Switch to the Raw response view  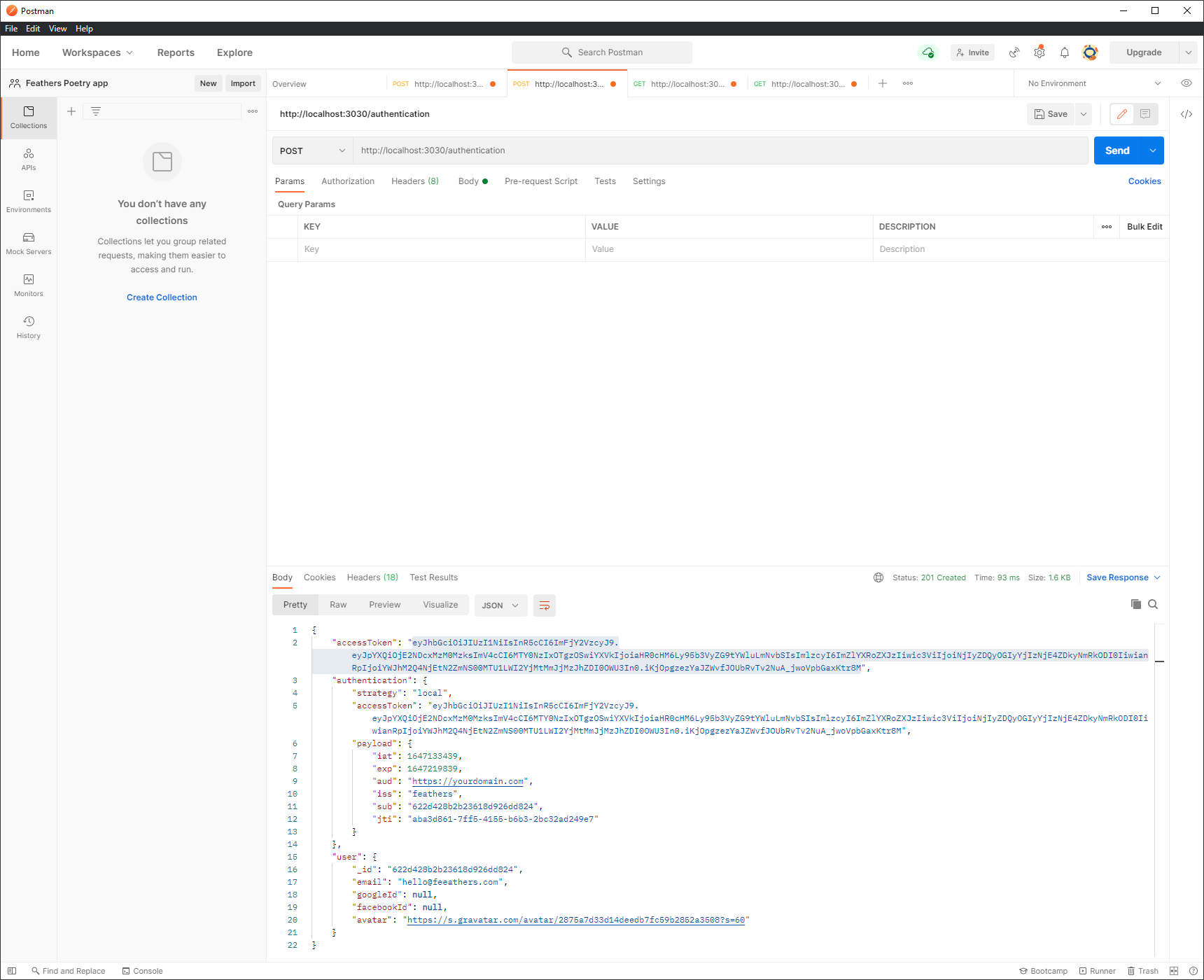[x=338, y=605]
